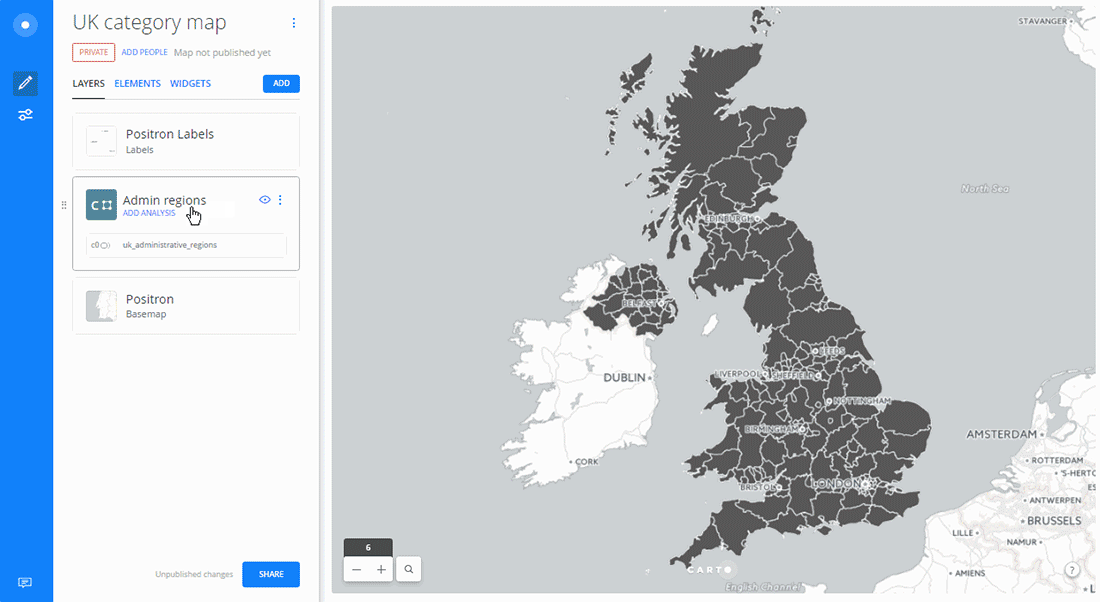
Task: Click the CARTO home circle icon top left
Action: click(x=25, y=25)
